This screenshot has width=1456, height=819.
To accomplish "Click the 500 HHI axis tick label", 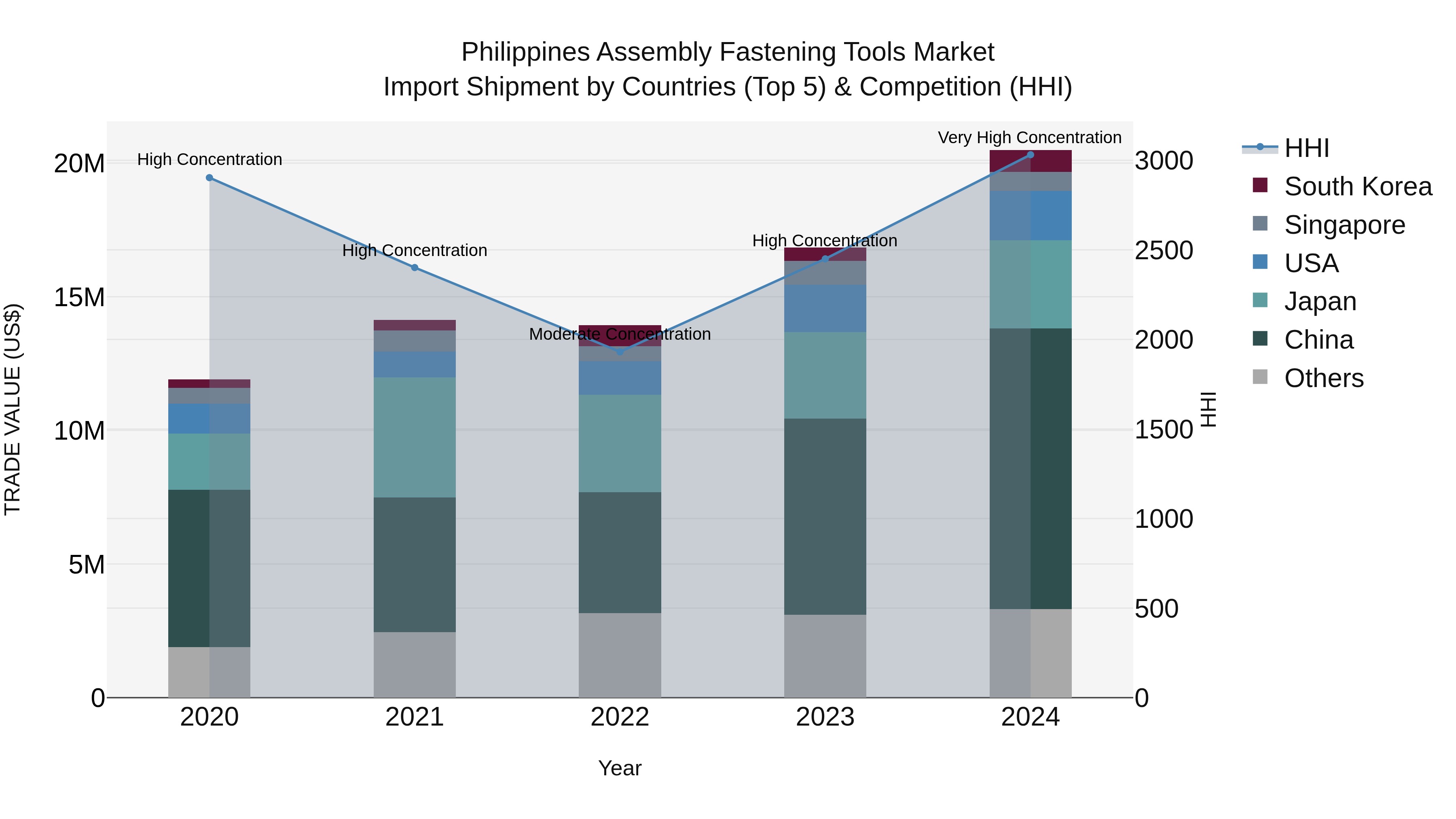I will [1156, 609].
